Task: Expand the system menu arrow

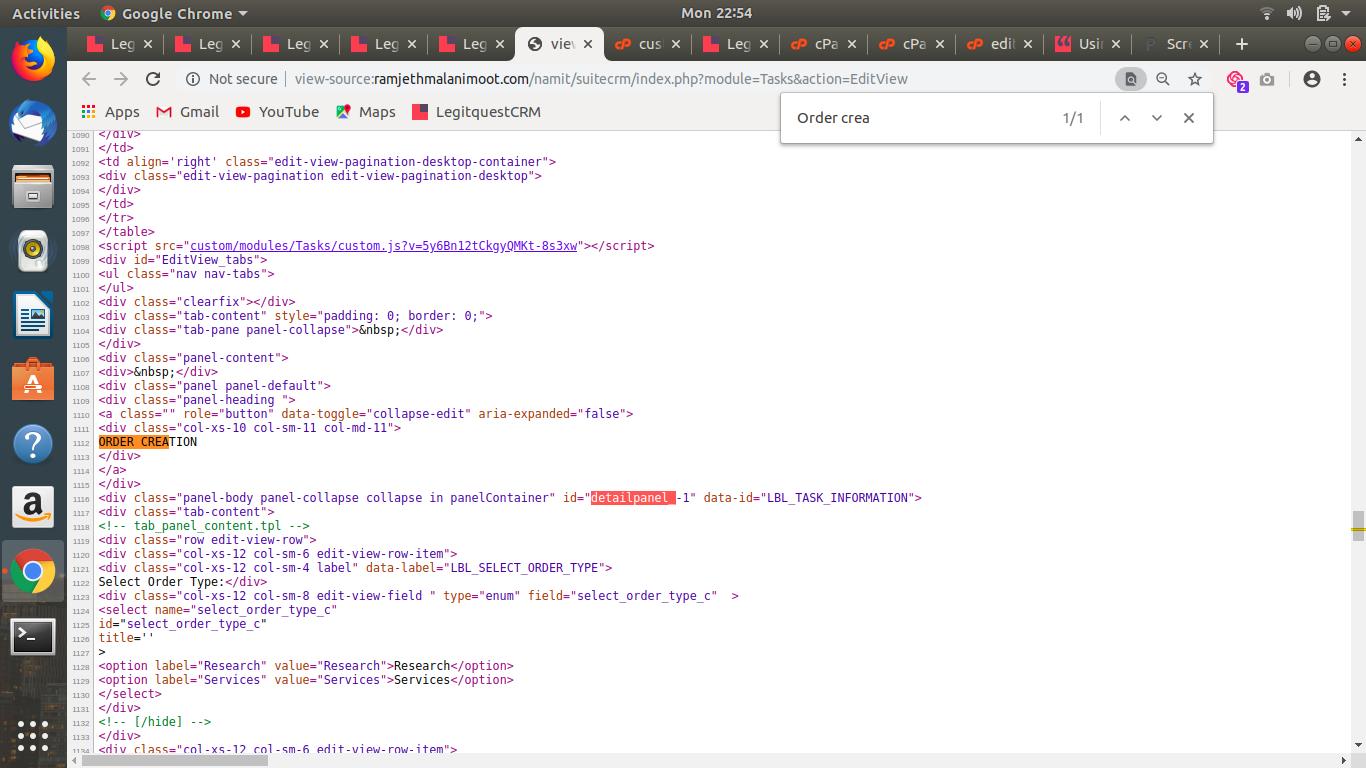Action: 1346,13
